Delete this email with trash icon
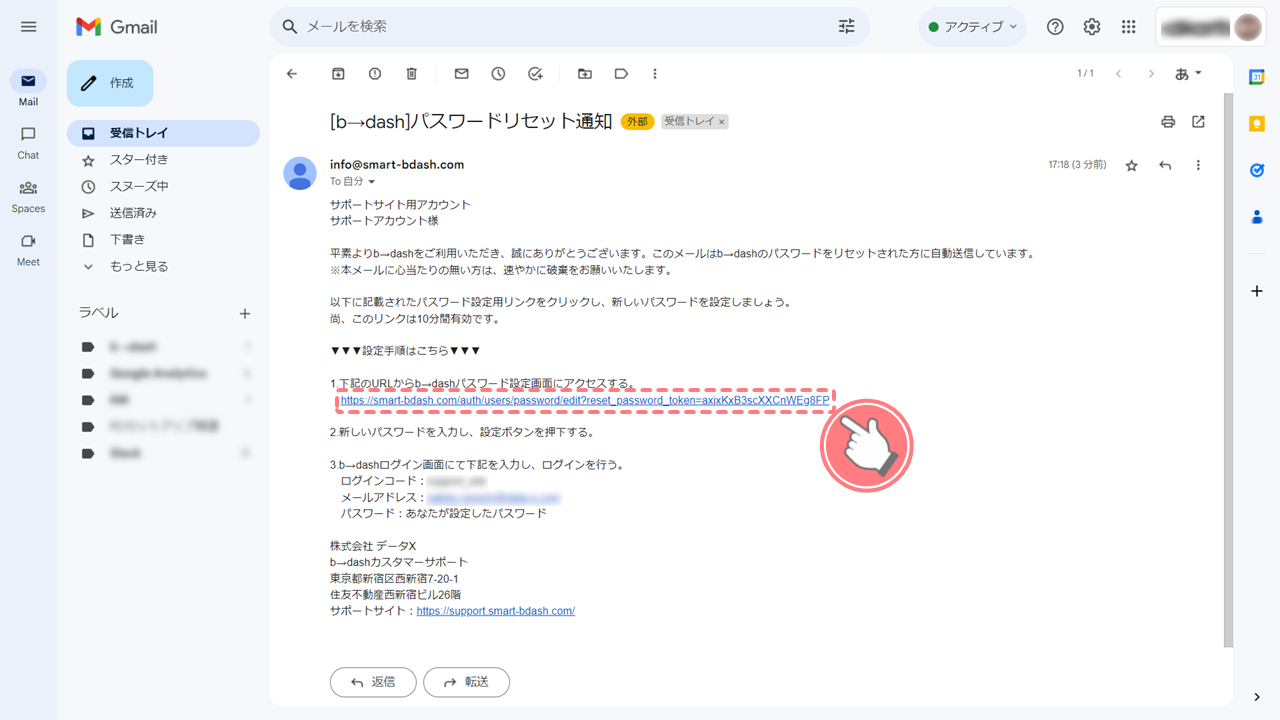The image size is (1280, 720). pos(412,73)
